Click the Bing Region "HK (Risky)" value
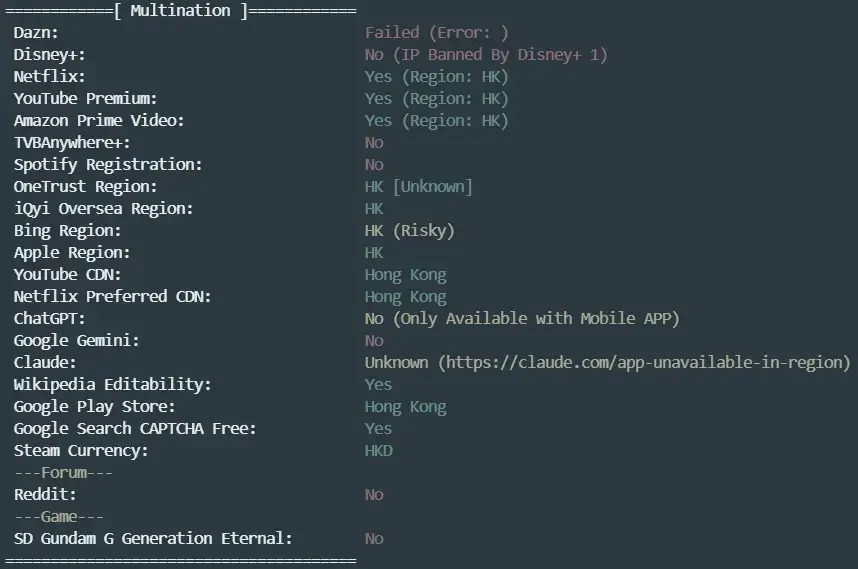This screenshot has height=569, width=858. [x=409, y=231]
